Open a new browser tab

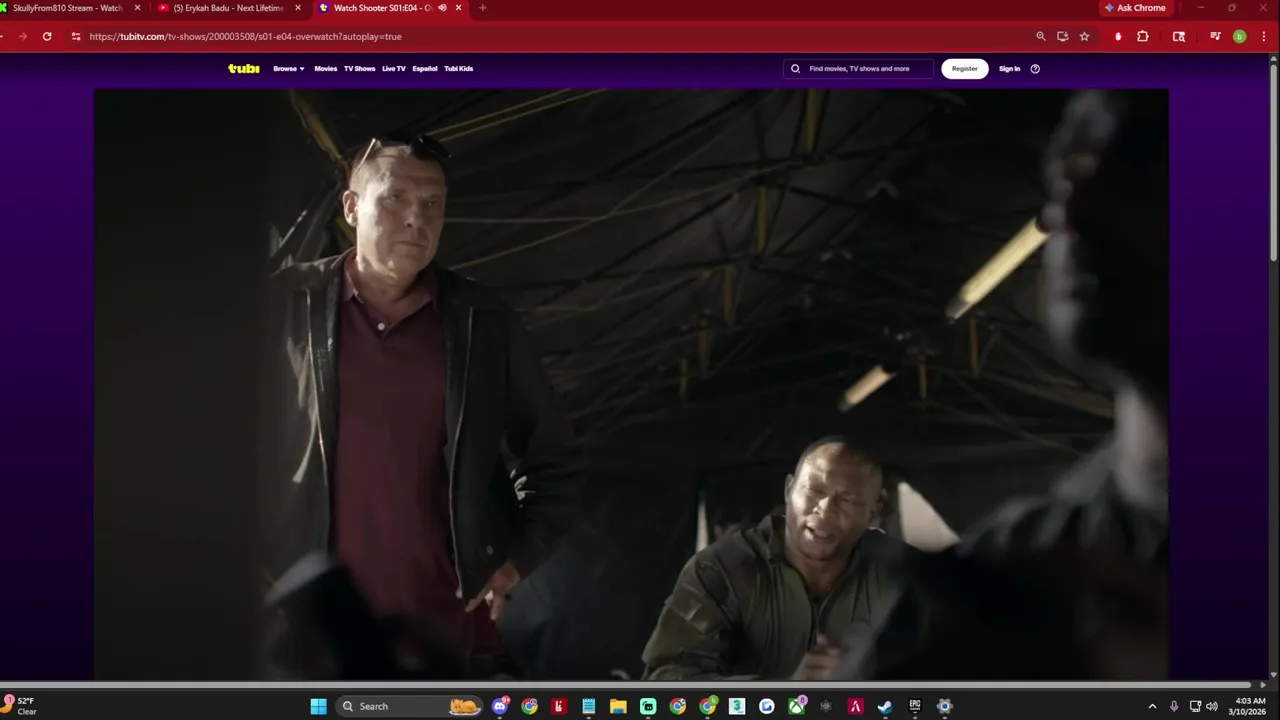pos(483,8)
